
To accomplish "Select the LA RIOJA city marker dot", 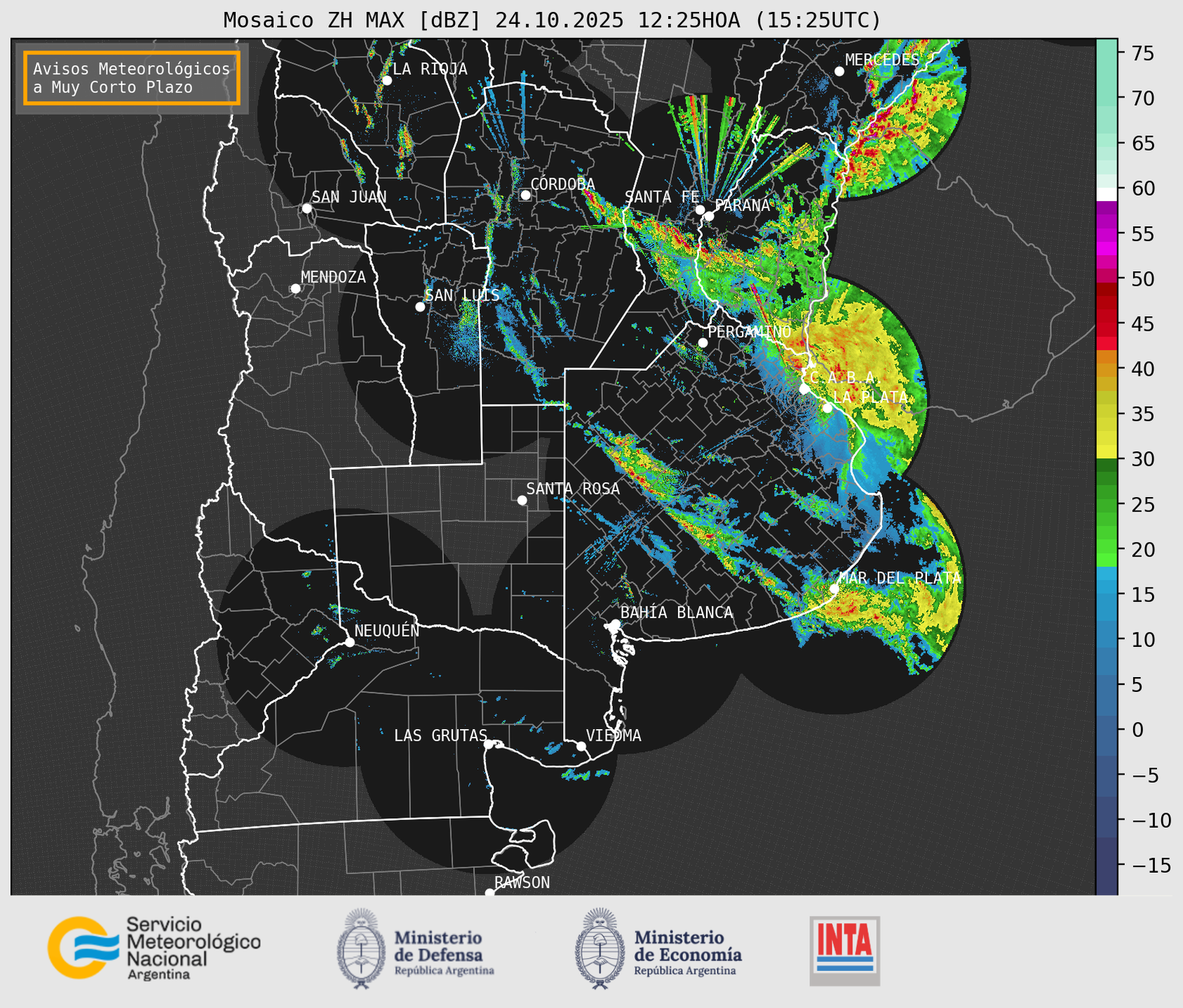I will pyautogui.click(x=386, y=81).
